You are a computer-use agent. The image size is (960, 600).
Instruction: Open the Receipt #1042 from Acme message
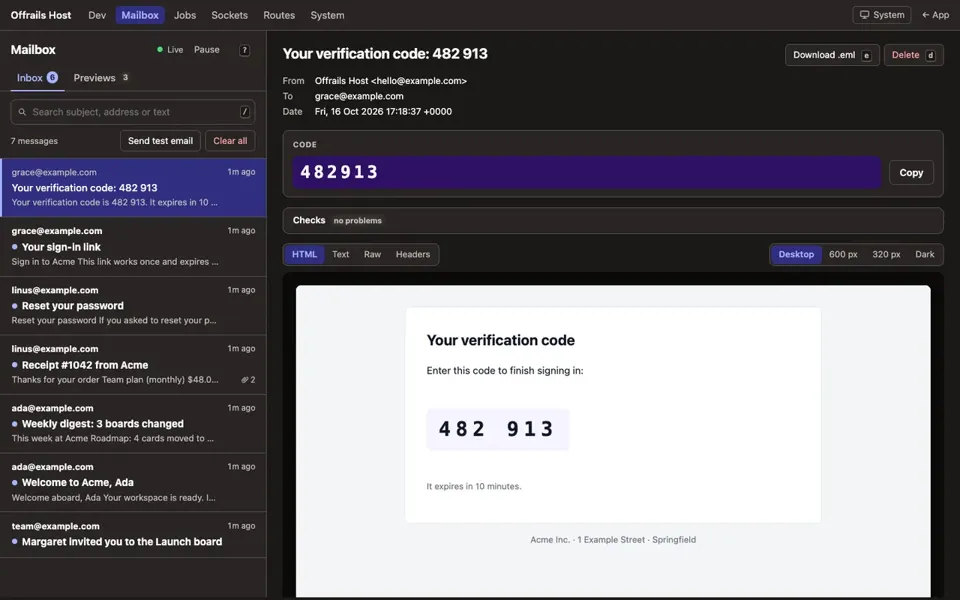pos(133,364)
